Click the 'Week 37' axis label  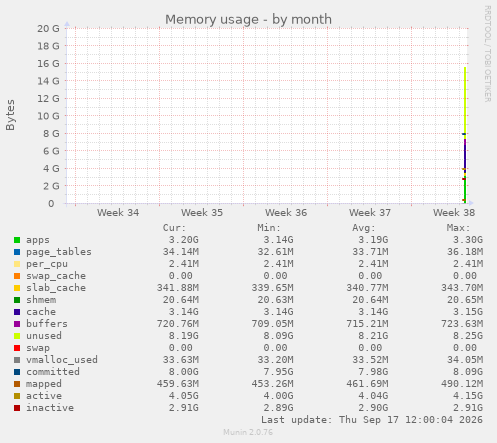pyautogui.click(x=370, y=213)
